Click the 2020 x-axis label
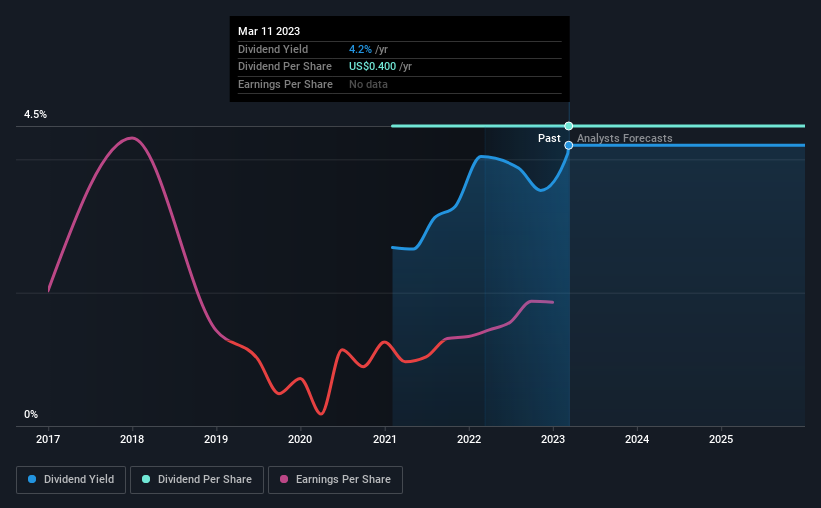Image resolution: width=821 pixels, height=508 pixels. click(300, 439)
